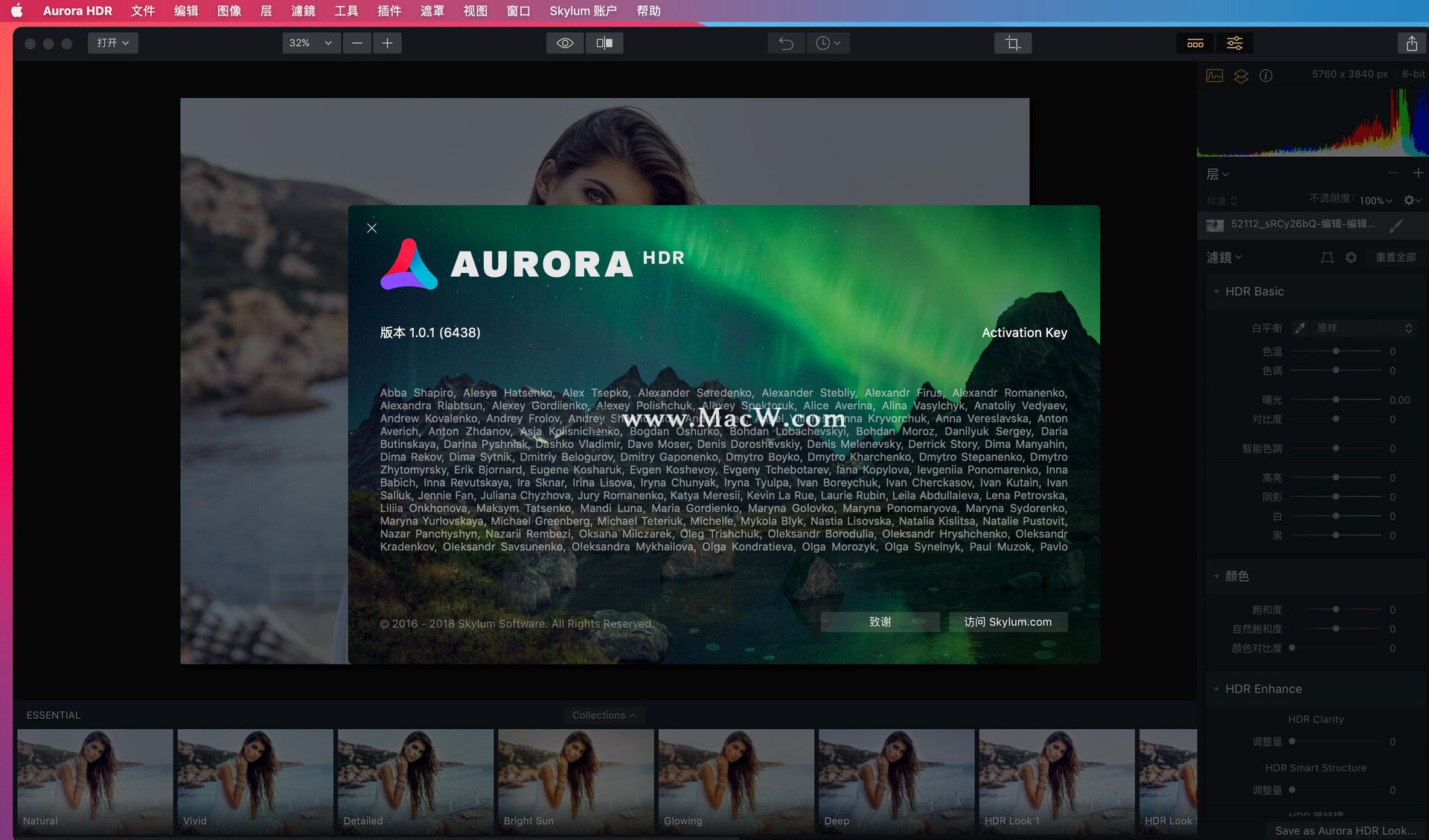This screenshot has width=1429, height=840.
Task: Select the eye preview toggle icon
Action: pyautogui.click(x=564, y=42)
